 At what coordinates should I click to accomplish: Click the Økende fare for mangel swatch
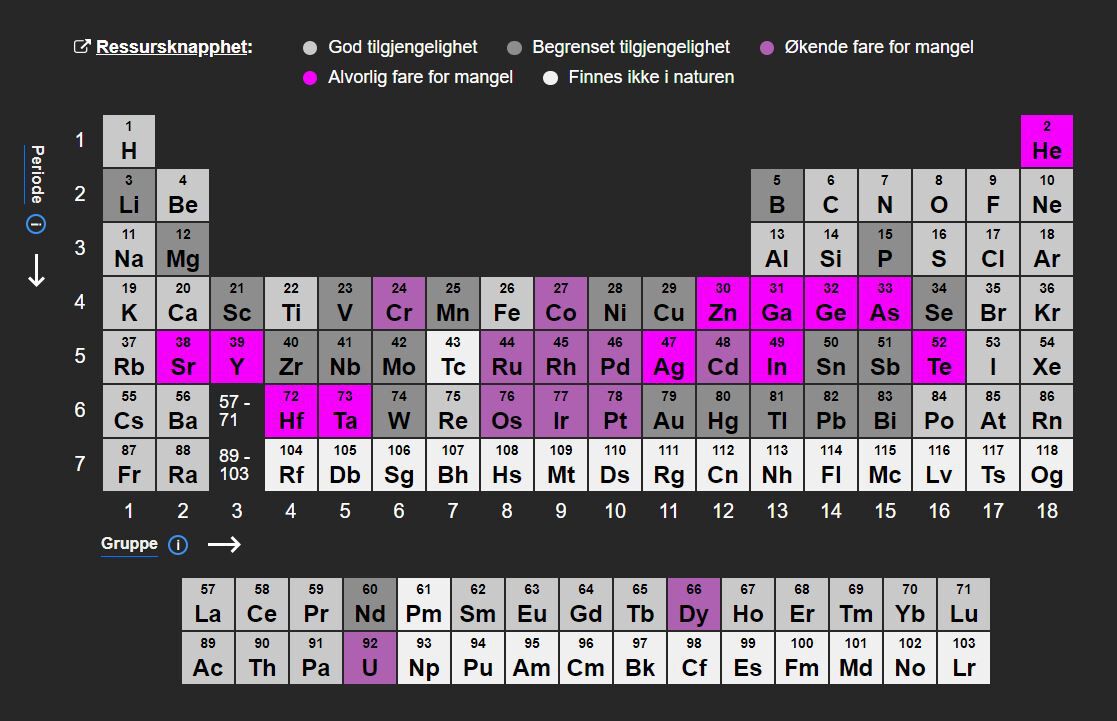[x=767, y=48]
